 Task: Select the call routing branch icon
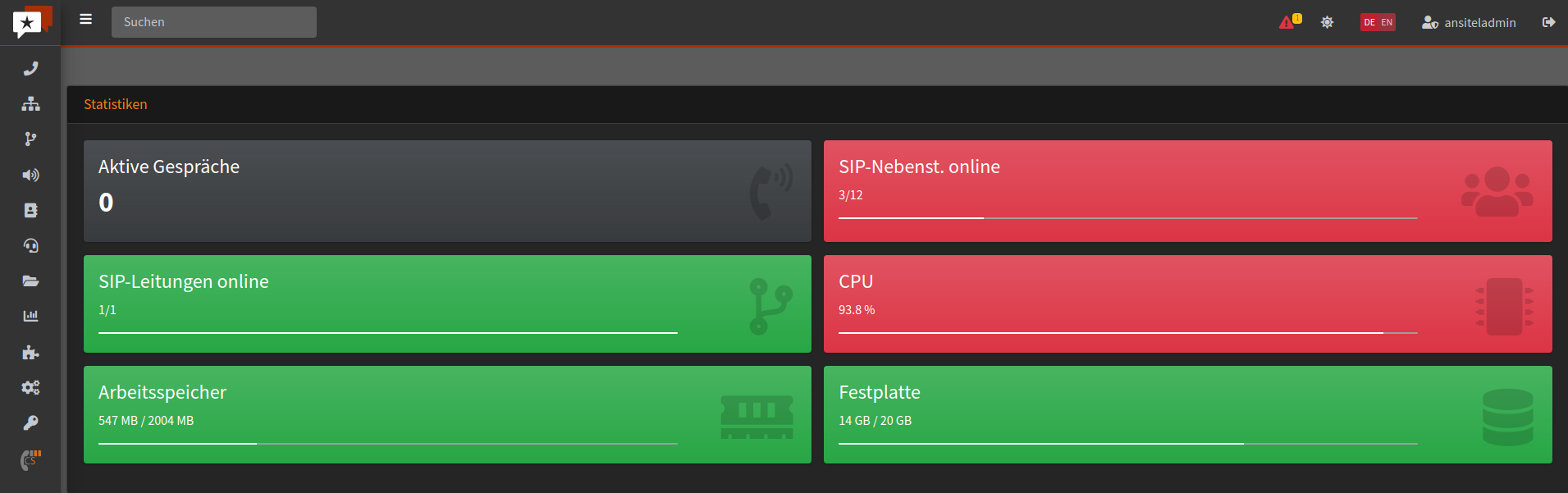coord(30,139)
